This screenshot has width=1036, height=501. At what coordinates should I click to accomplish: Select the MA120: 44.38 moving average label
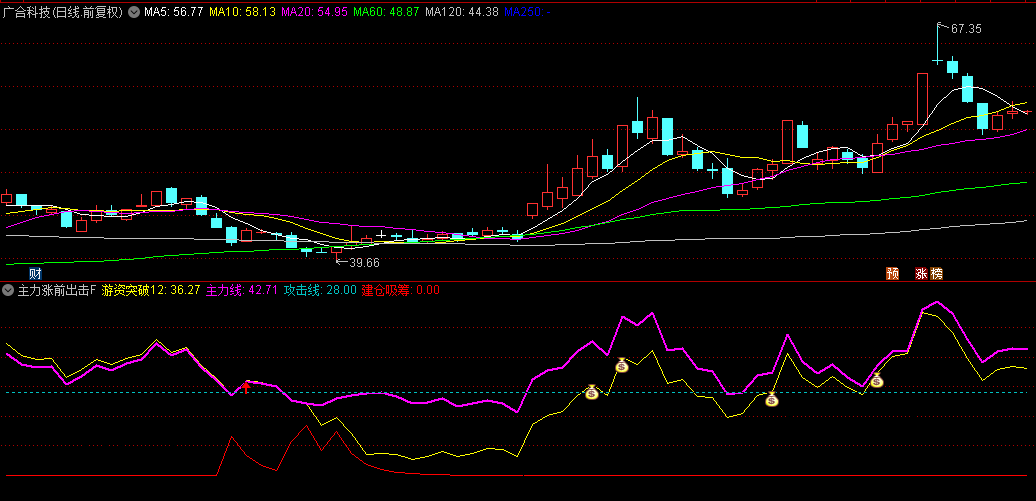point(461,12)
